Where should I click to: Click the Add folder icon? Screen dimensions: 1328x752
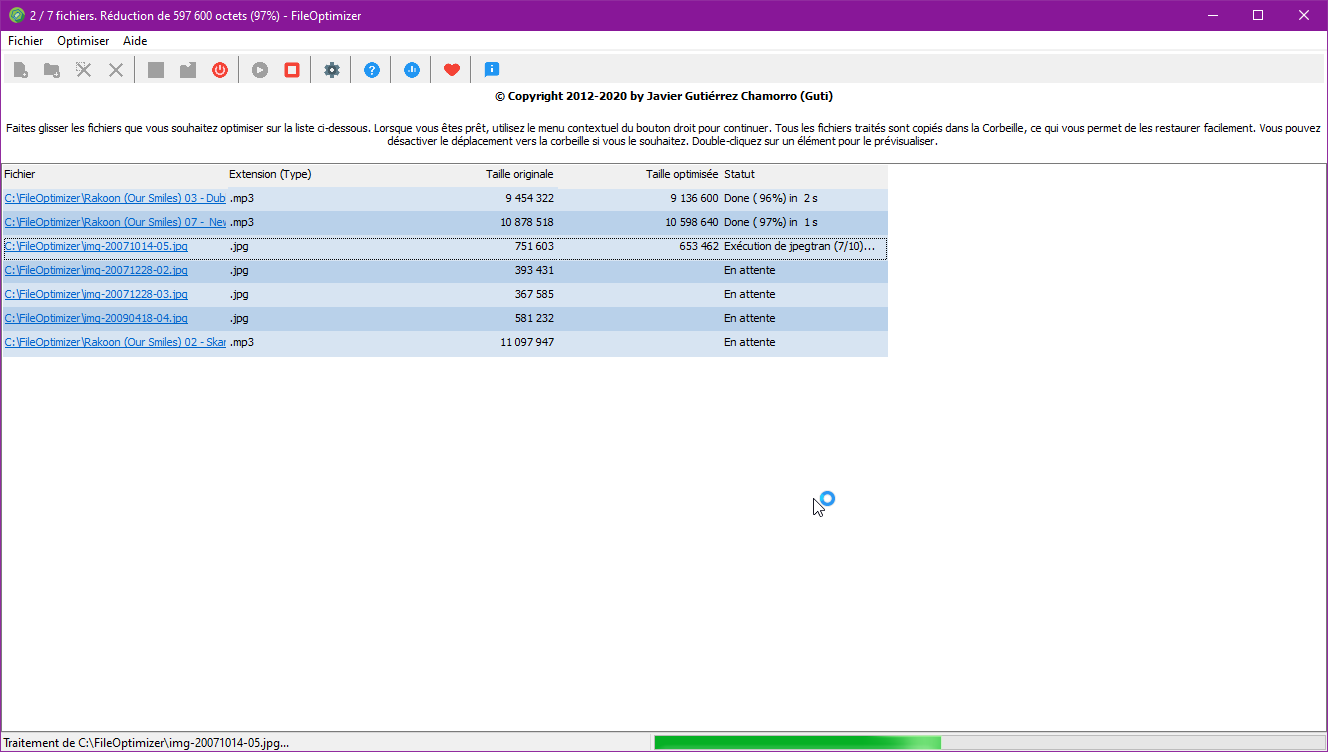point(51,69)
